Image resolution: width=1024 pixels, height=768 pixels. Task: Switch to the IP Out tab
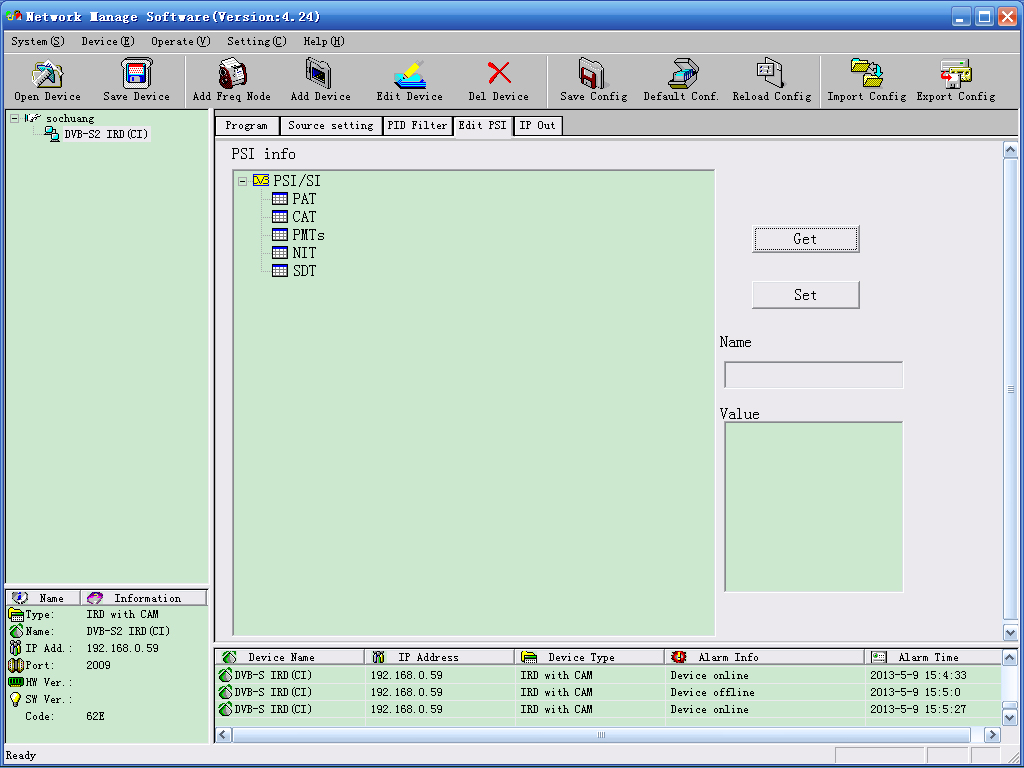point(537,126)
